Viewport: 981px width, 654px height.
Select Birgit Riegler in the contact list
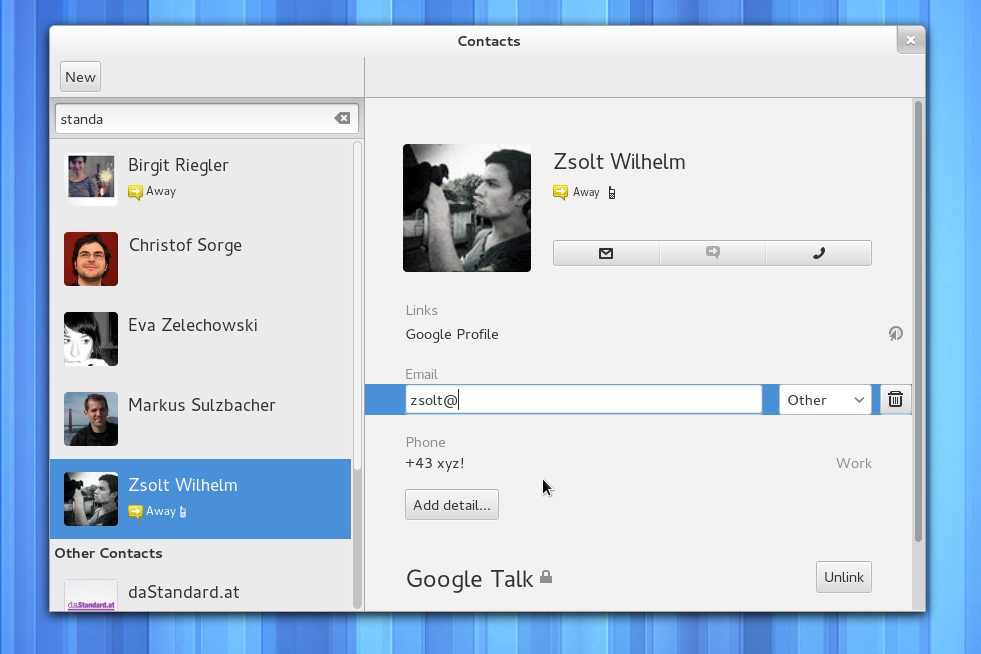click(x=201, y=178)
